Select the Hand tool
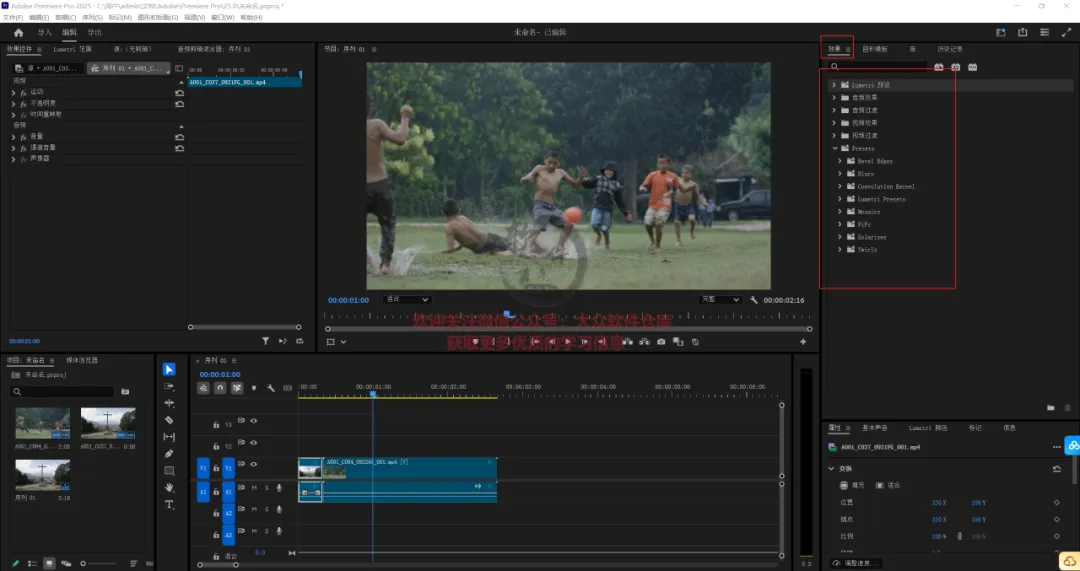 169,488
